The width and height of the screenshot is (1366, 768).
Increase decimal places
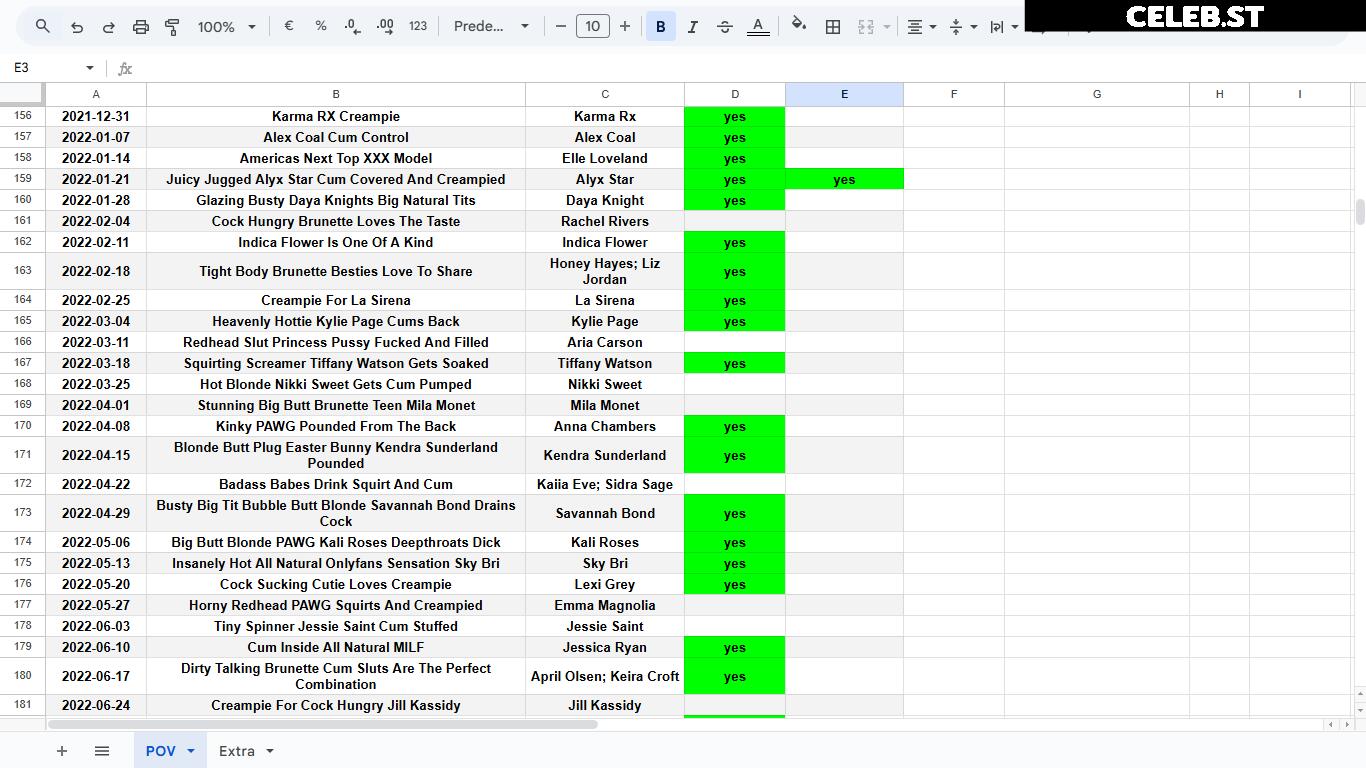[x=385, y=27]
